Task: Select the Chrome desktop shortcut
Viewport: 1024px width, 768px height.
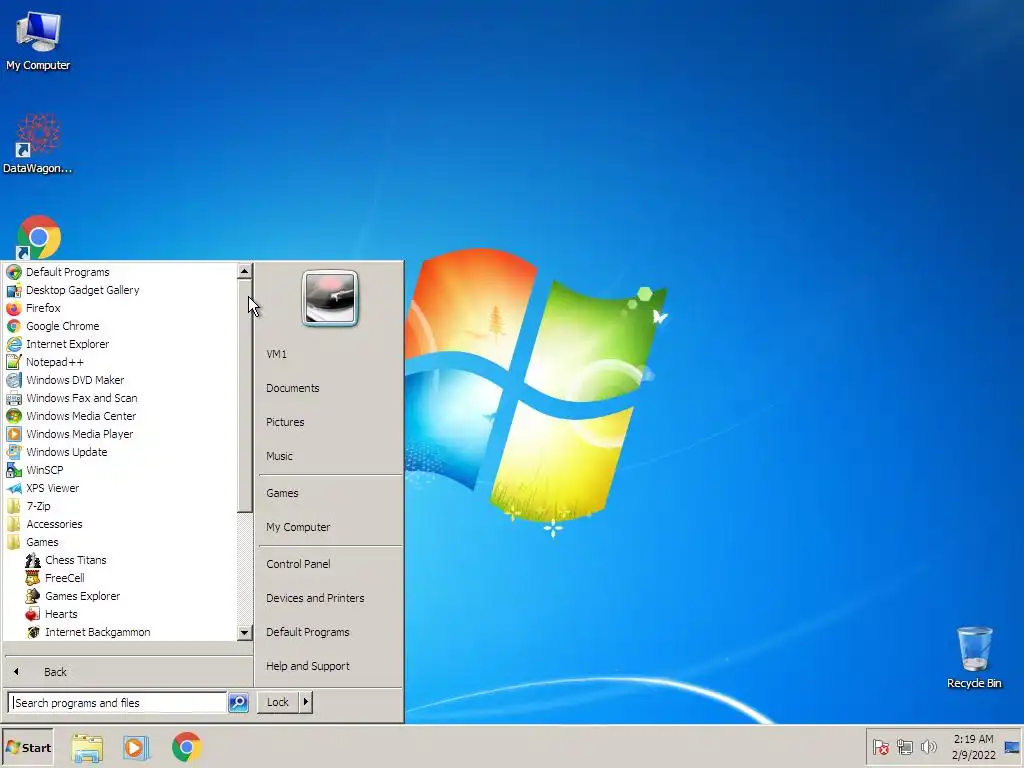Action: pyautogui.click(x=39, y=238)
